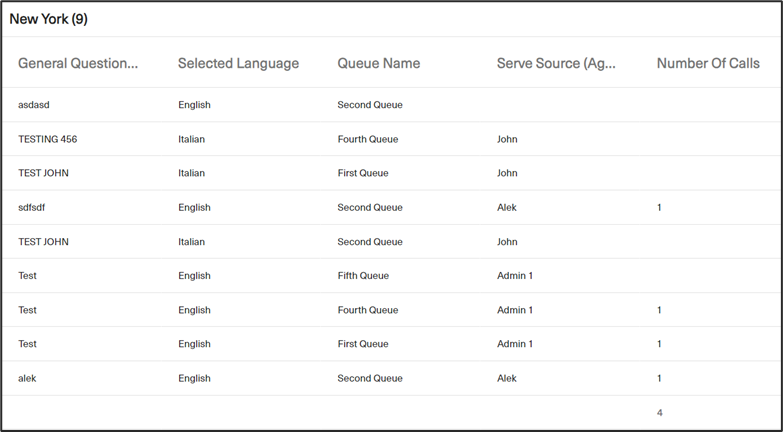The width and height of the screenshot is (783, 432).
Task: Click the New York (9) table title
Action: click(48, 19)
